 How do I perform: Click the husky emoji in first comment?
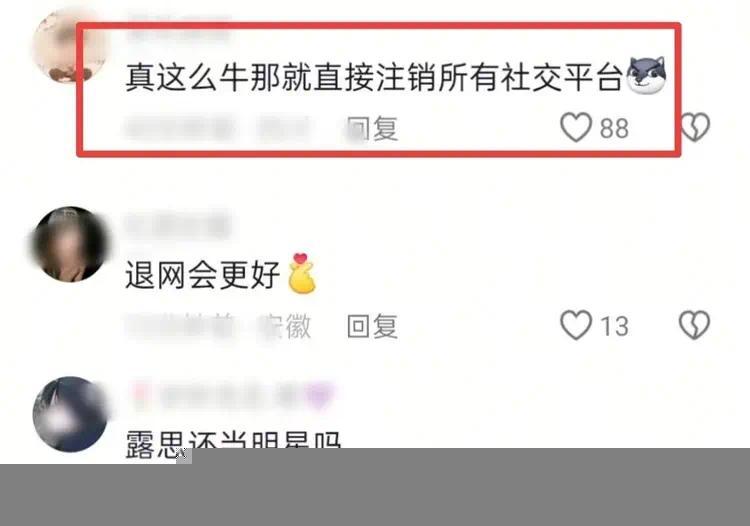pos(646,76)
